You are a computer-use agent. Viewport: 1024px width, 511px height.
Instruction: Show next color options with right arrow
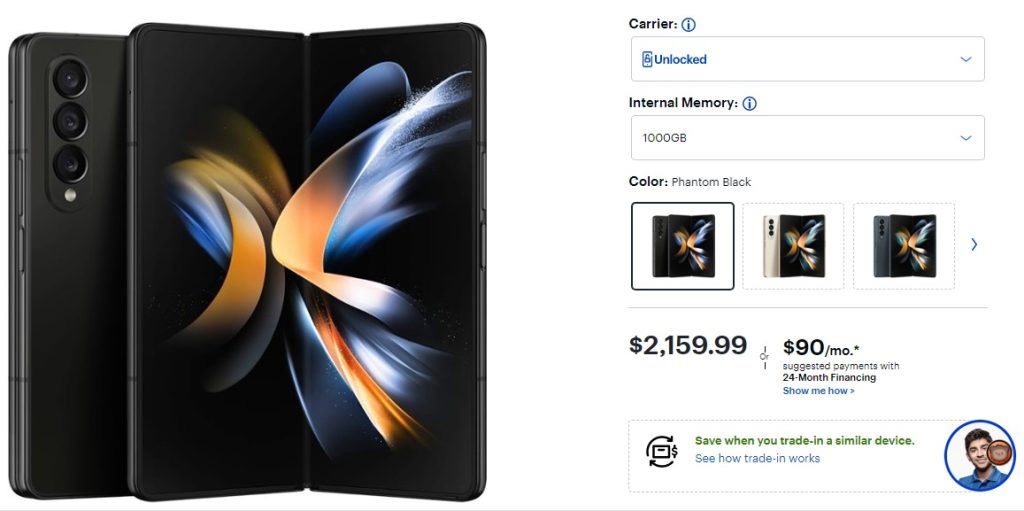click(974, 244)
